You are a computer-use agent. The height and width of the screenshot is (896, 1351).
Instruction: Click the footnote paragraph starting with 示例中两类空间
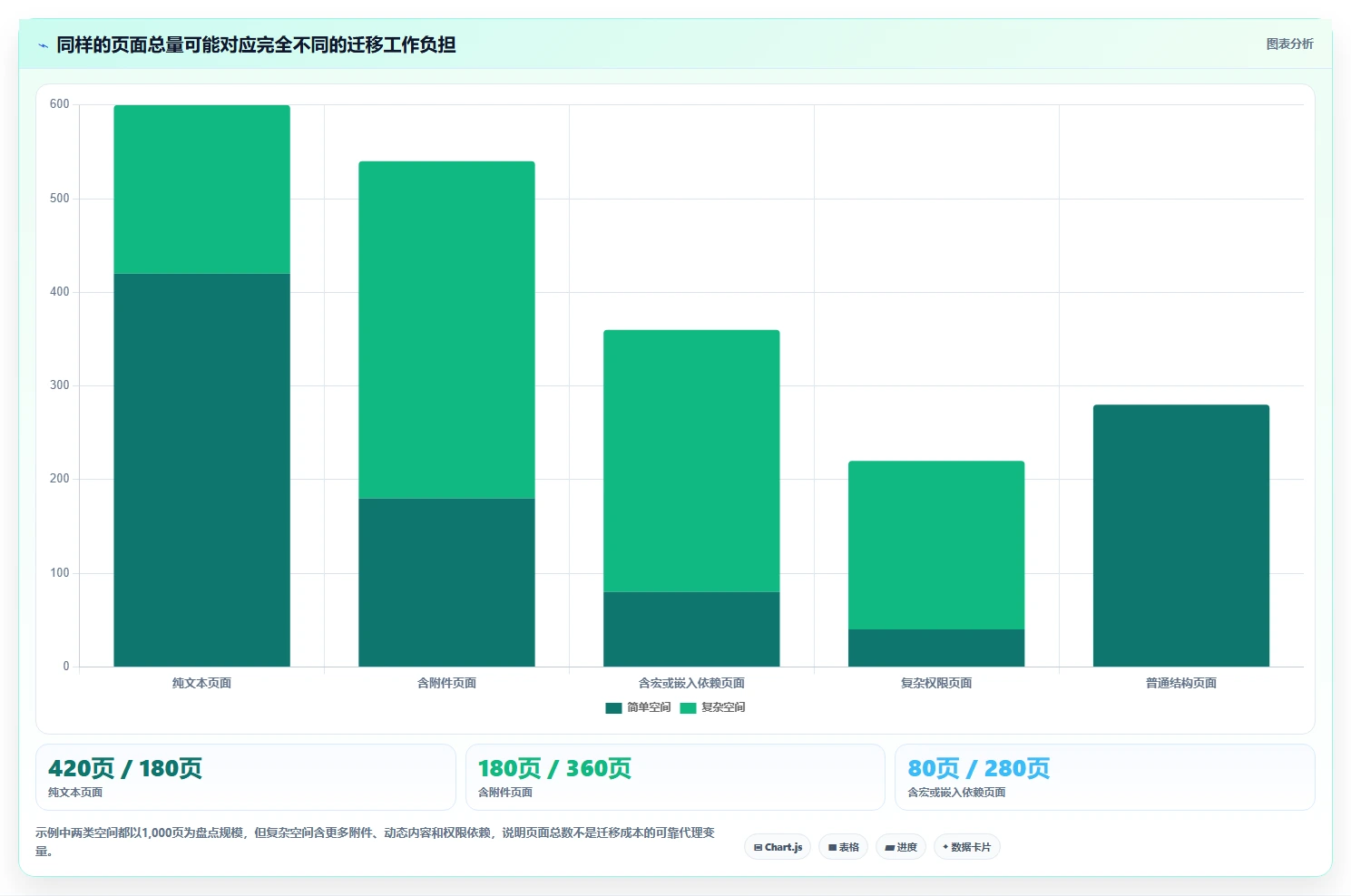(375, 842)
